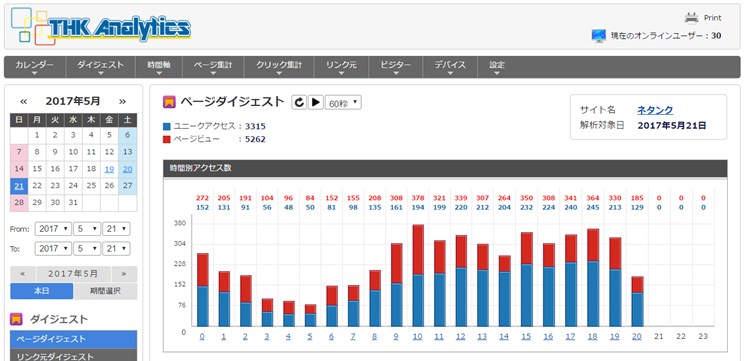
Task: Click the sidebar ダイジェスト section icon
Action: pos(16,319)
